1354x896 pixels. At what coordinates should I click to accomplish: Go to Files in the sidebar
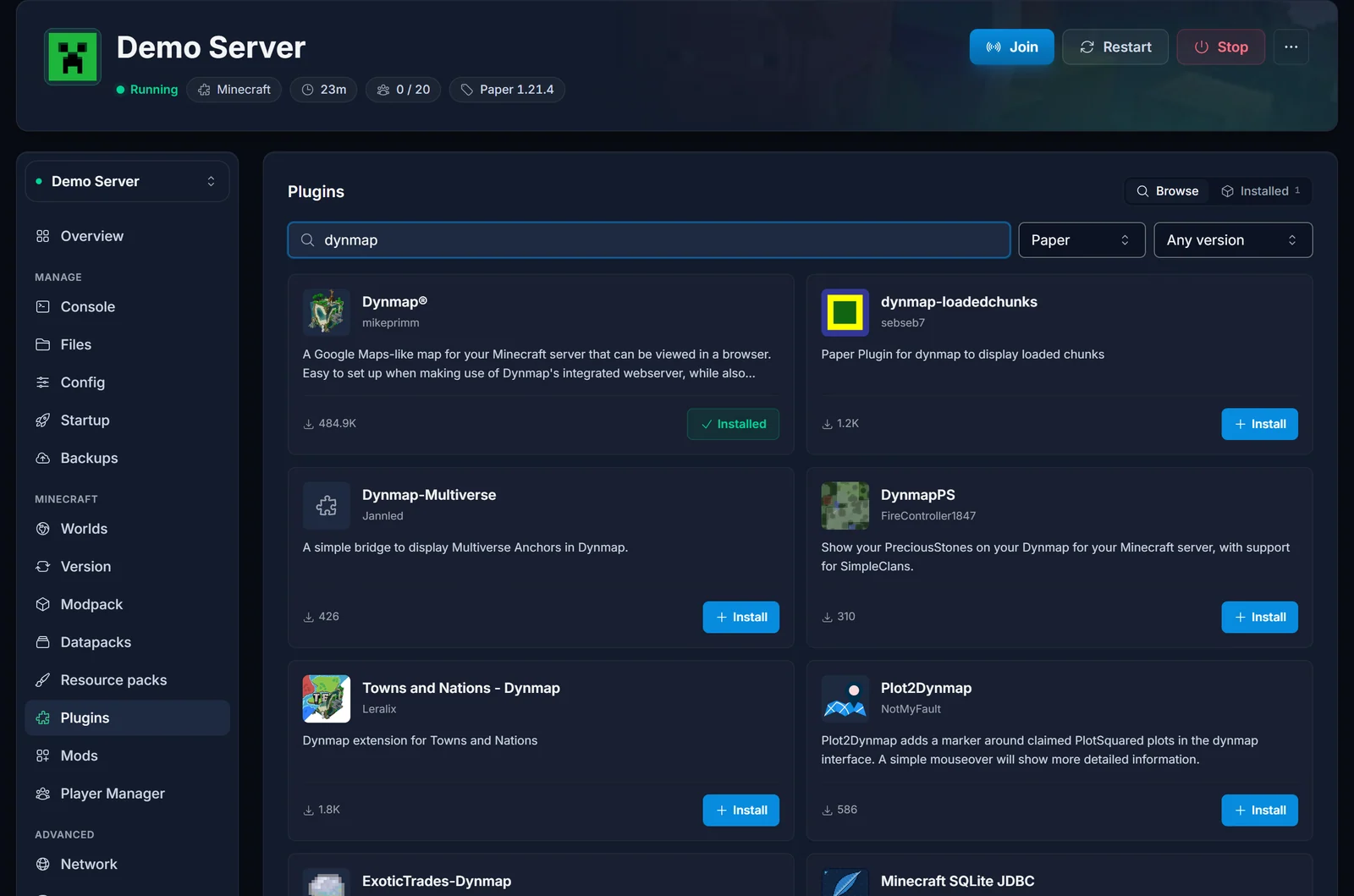127,344
